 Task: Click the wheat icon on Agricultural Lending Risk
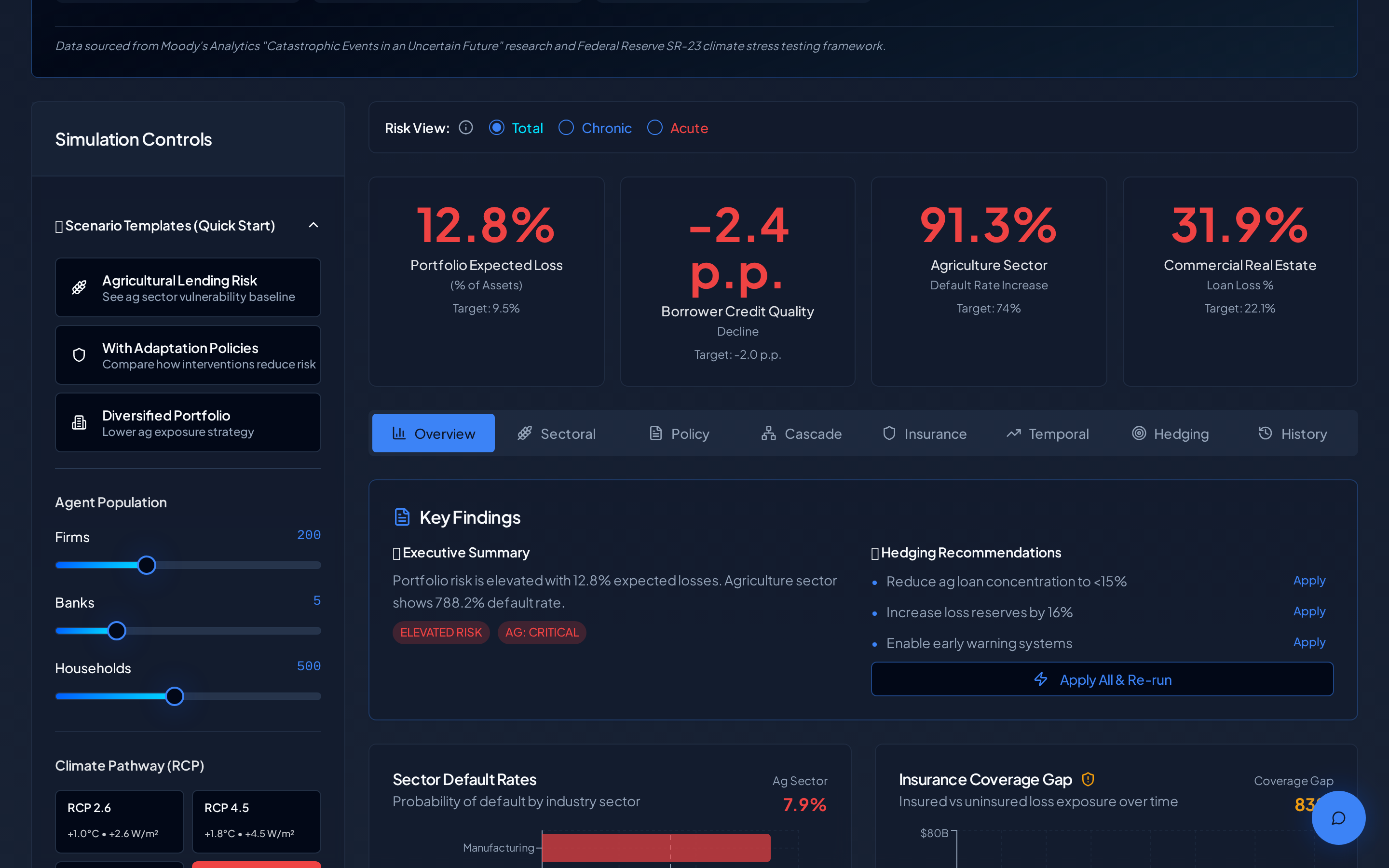click(79, 287)
